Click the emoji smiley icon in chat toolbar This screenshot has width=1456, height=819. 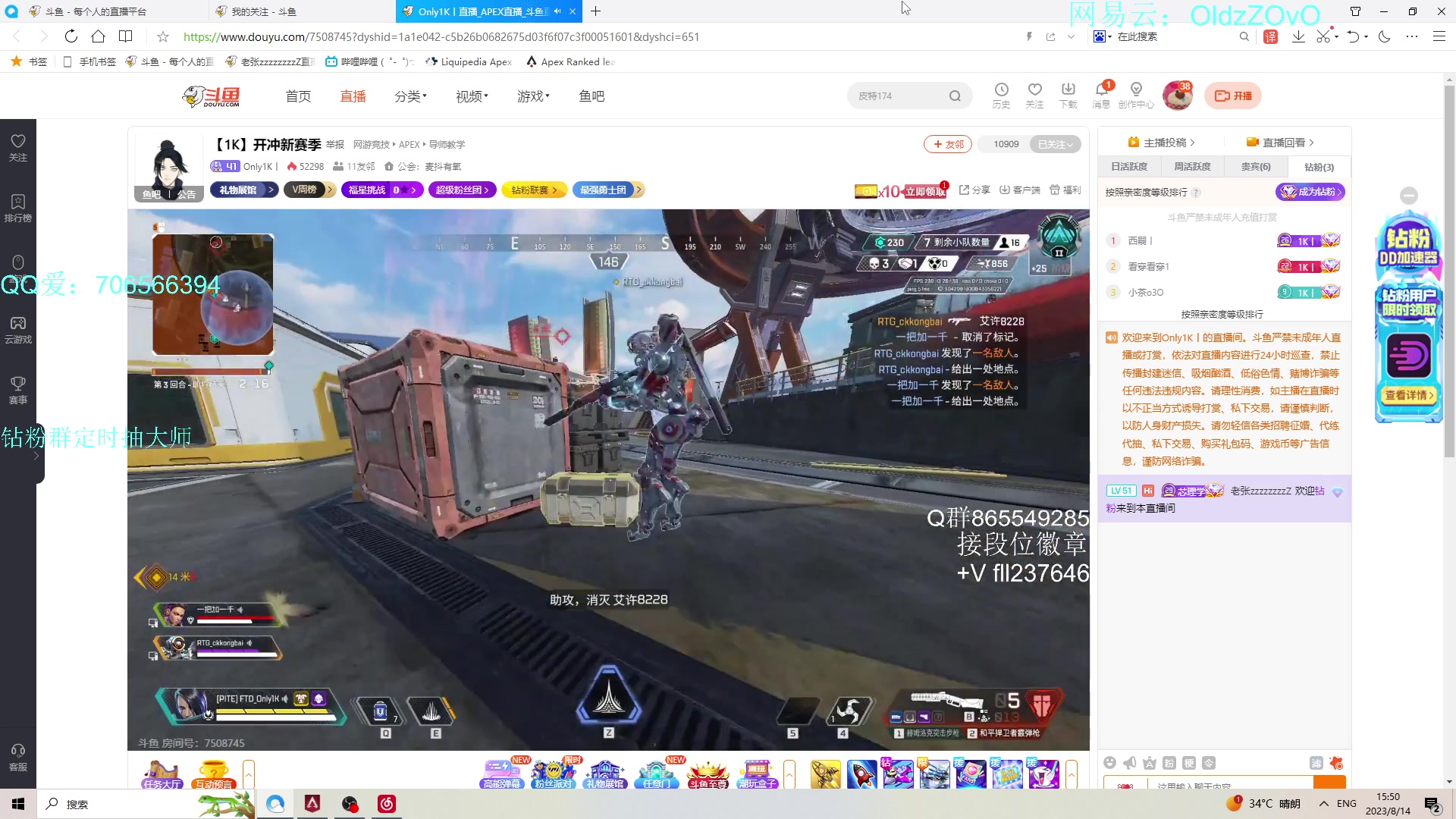coord(1110,763)
